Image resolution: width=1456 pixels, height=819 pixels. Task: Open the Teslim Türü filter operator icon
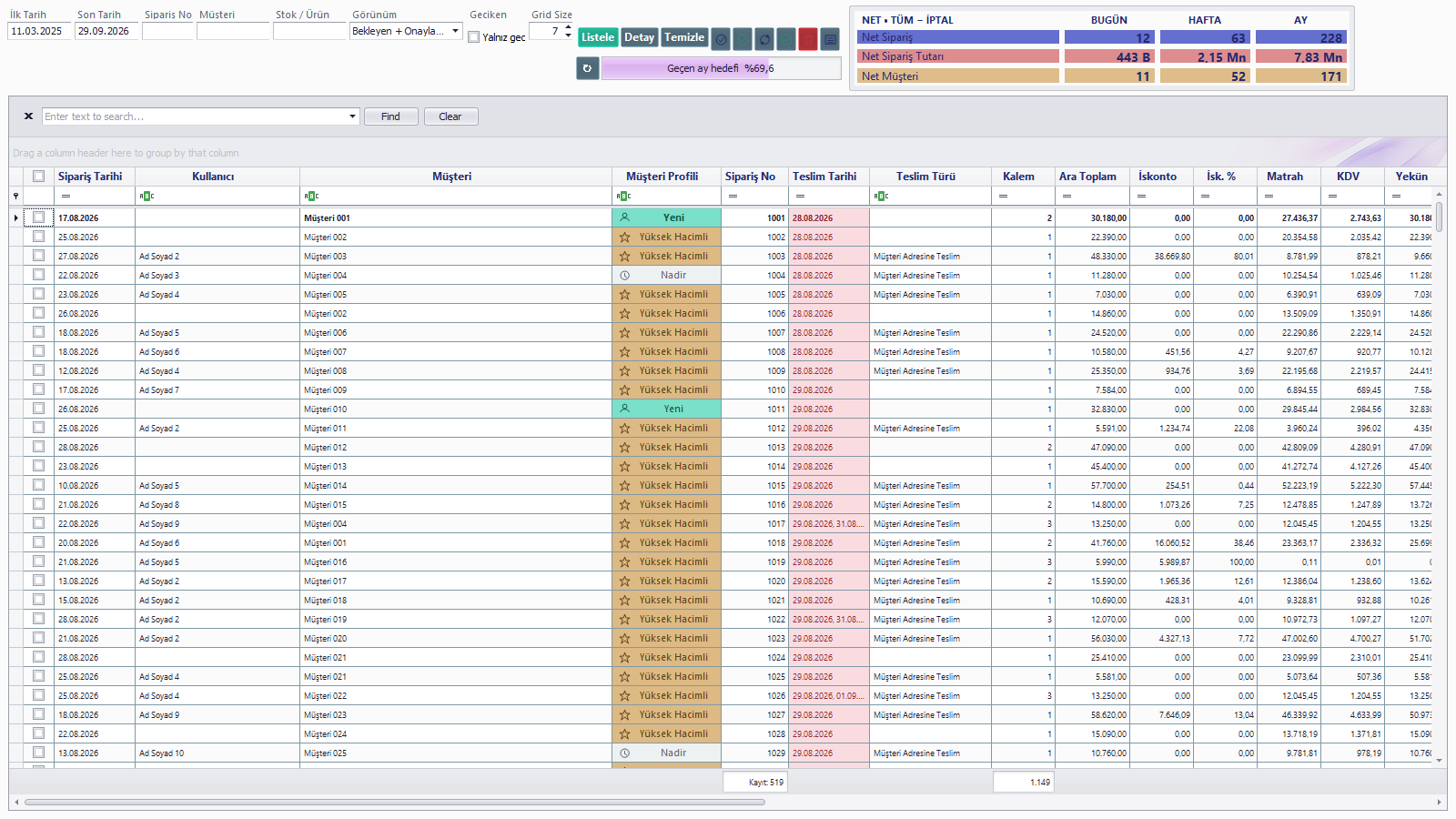[880, 196]
